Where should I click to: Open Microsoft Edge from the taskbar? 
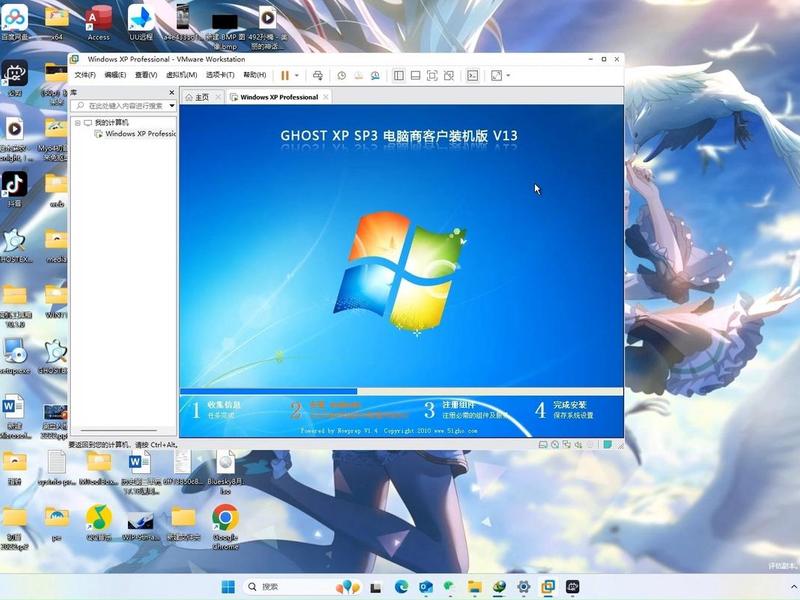pyautogui.click(x=401, y=587)
